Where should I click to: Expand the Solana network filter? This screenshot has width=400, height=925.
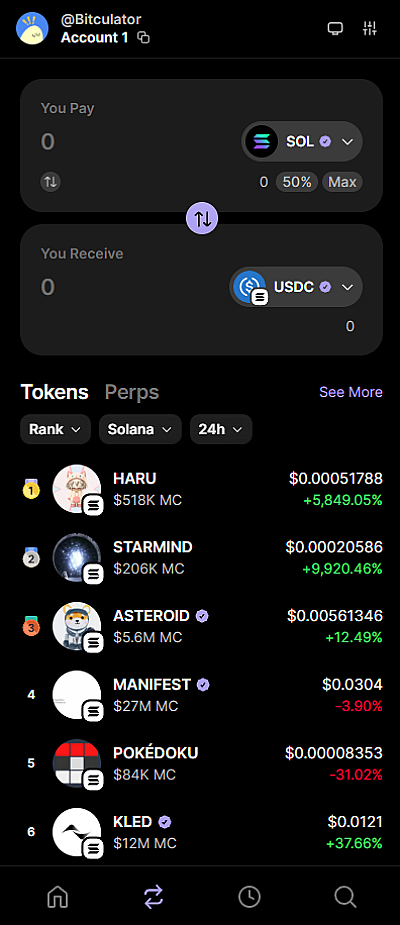pos(140,429)
